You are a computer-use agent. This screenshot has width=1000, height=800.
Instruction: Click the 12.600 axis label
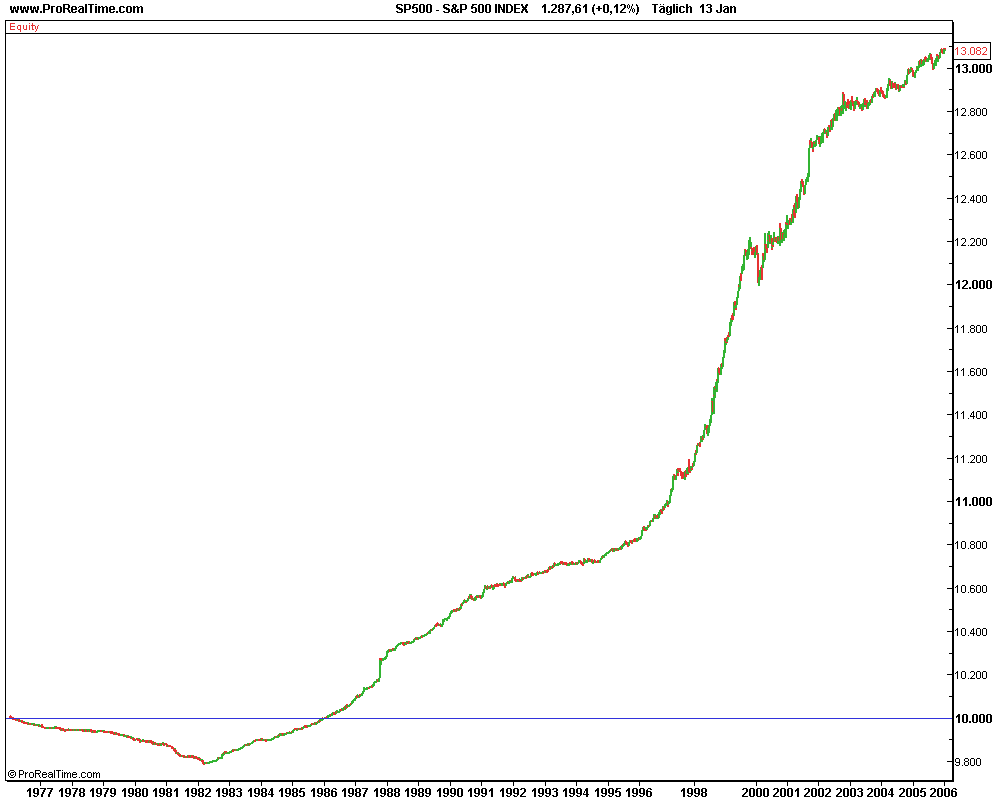[970, 155]
